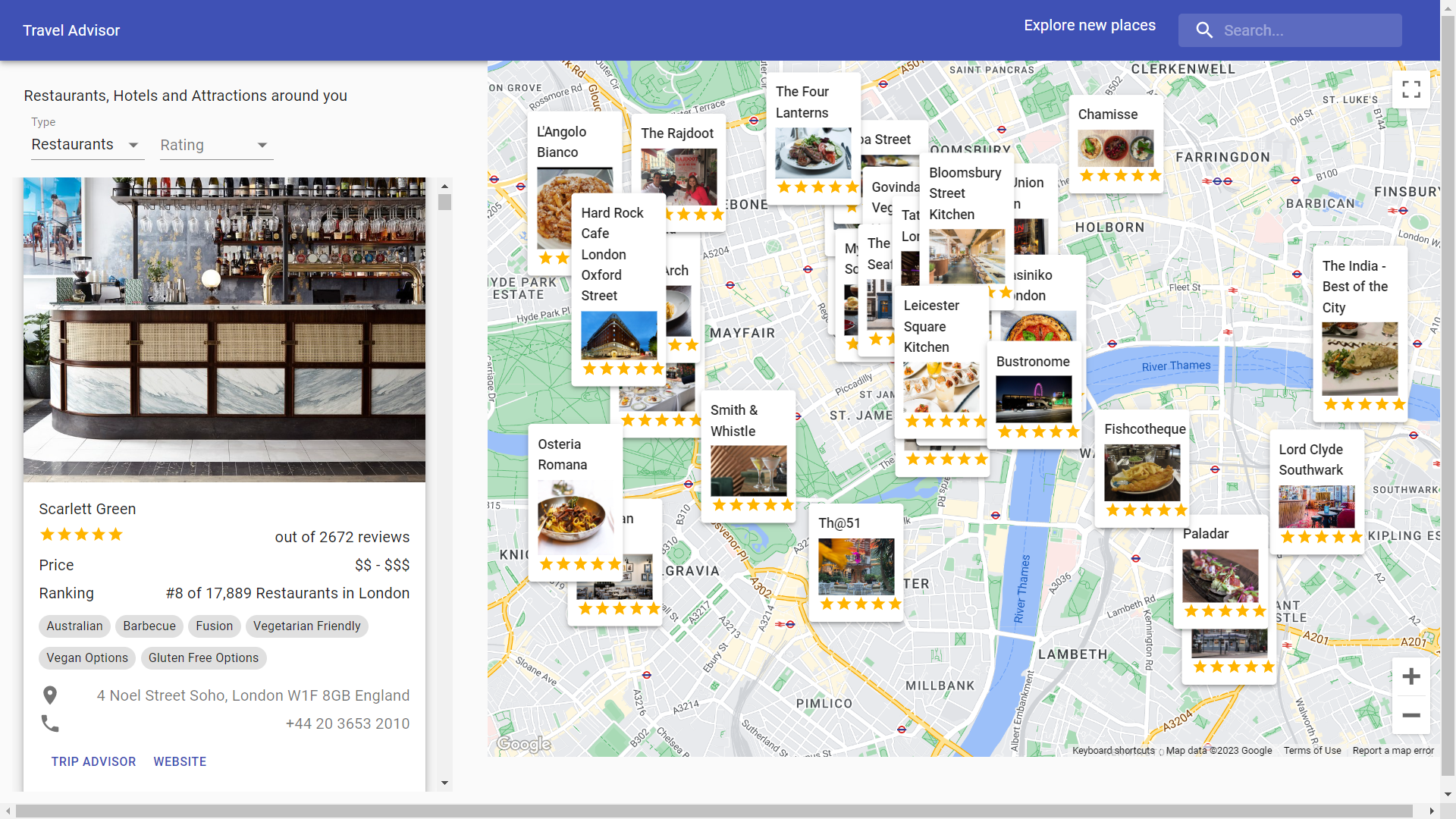Open Lord Clyde Southwark map card
Image resolution: width=1456 pixels, height=819 pixels.
click(1316, 493)
